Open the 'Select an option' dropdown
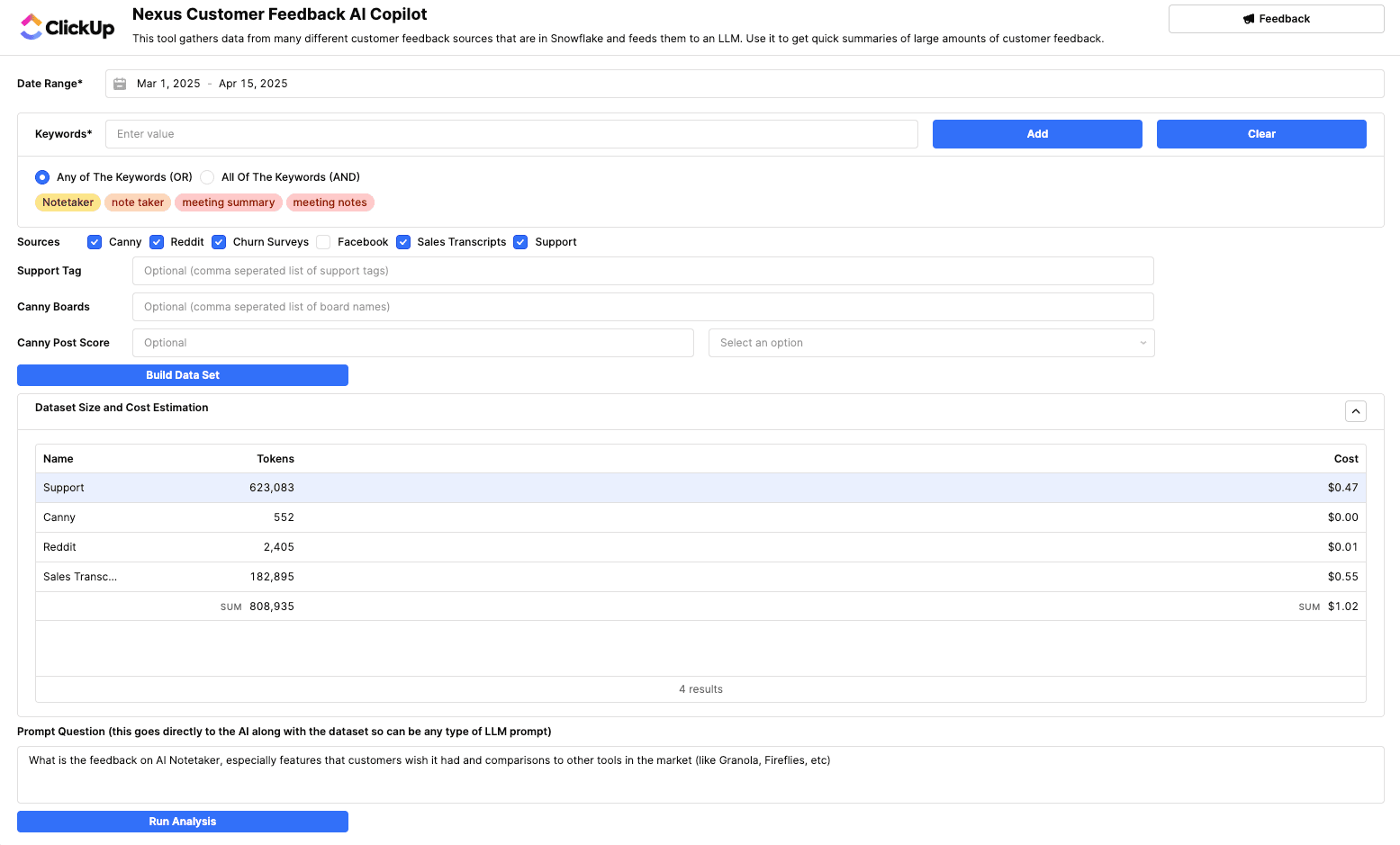Image resolution: width=1400 pixels, height=845 pixels. pos(932,343)
